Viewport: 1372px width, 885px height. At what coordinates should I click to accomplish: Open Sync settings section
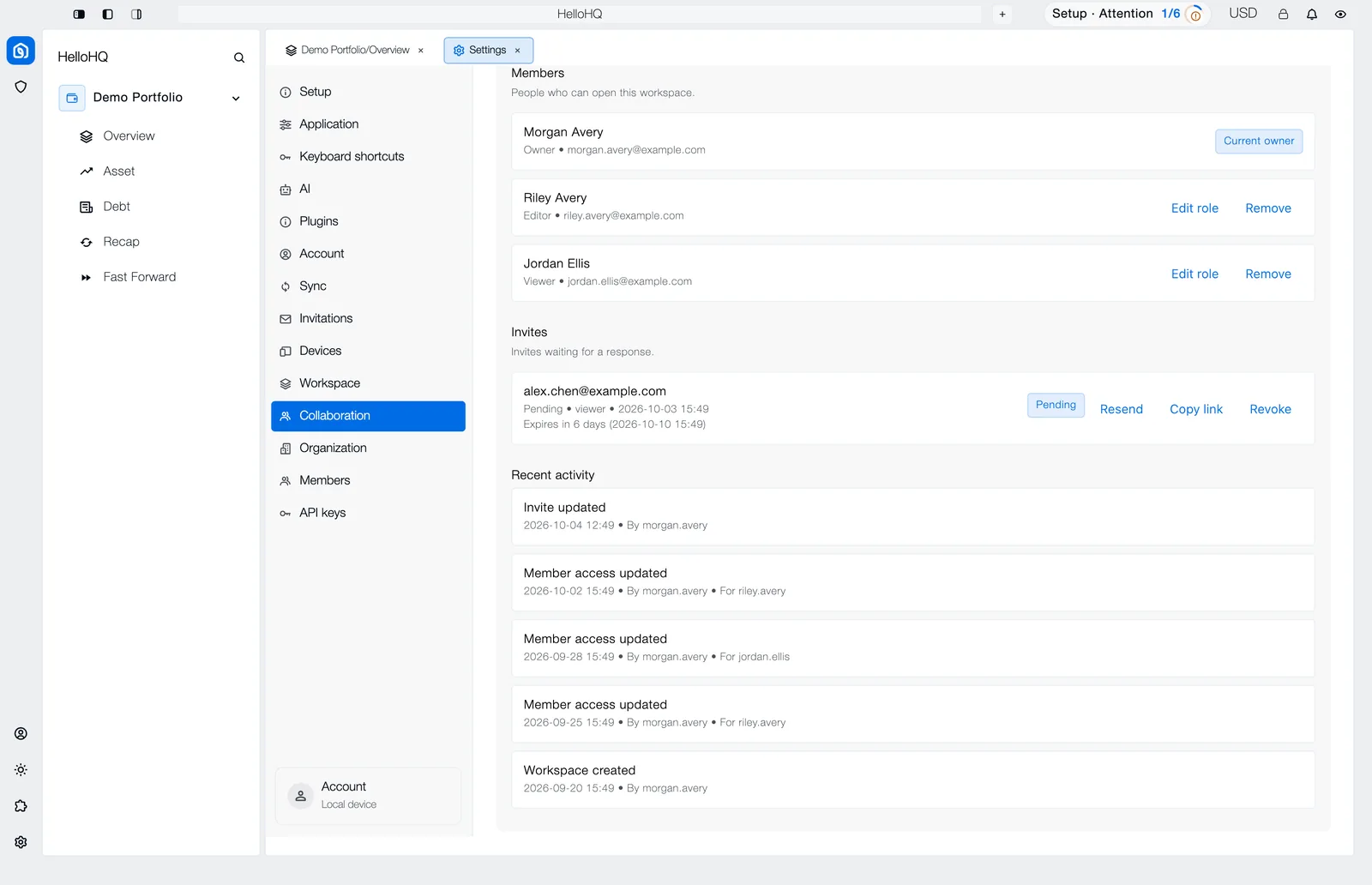coord(368,286)
